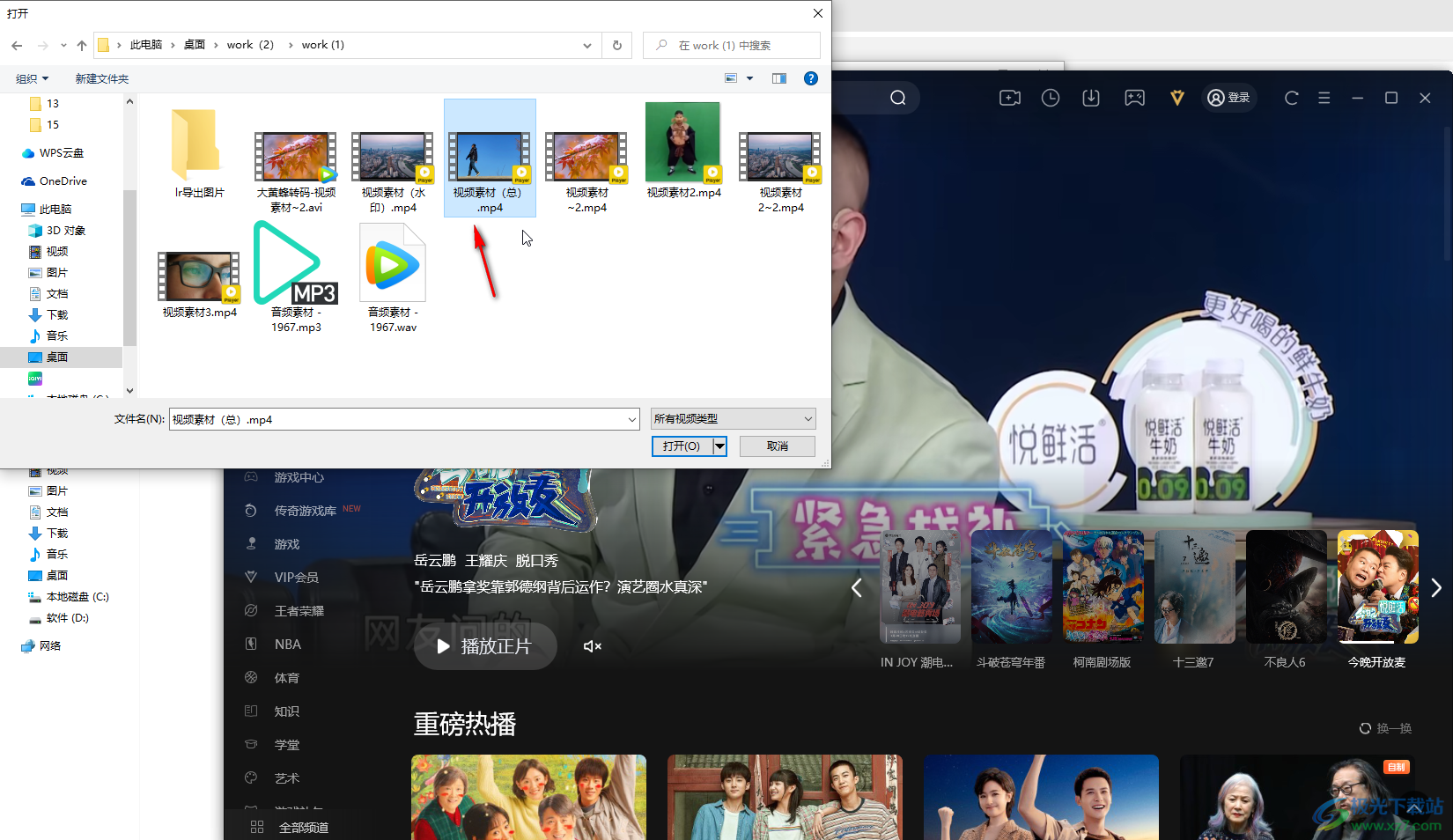Open 艺术 sidebar channel

point(286,778)
